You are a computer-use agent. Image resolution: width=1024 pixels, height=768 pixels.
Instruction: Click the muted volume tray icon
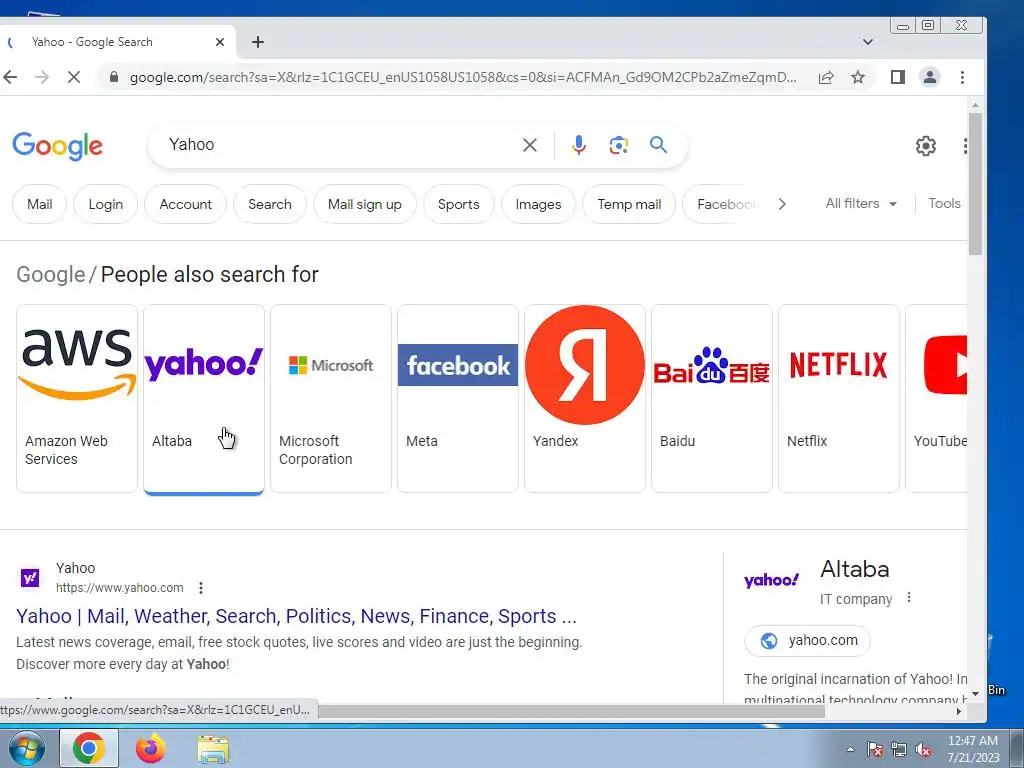tap(923, 750)
